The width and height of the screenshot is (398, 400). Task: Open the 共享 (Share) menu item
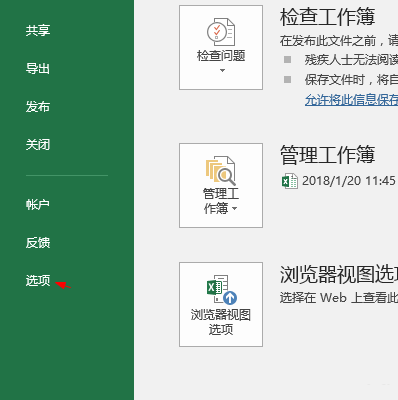pyautogui.click(x=38, y=30)
